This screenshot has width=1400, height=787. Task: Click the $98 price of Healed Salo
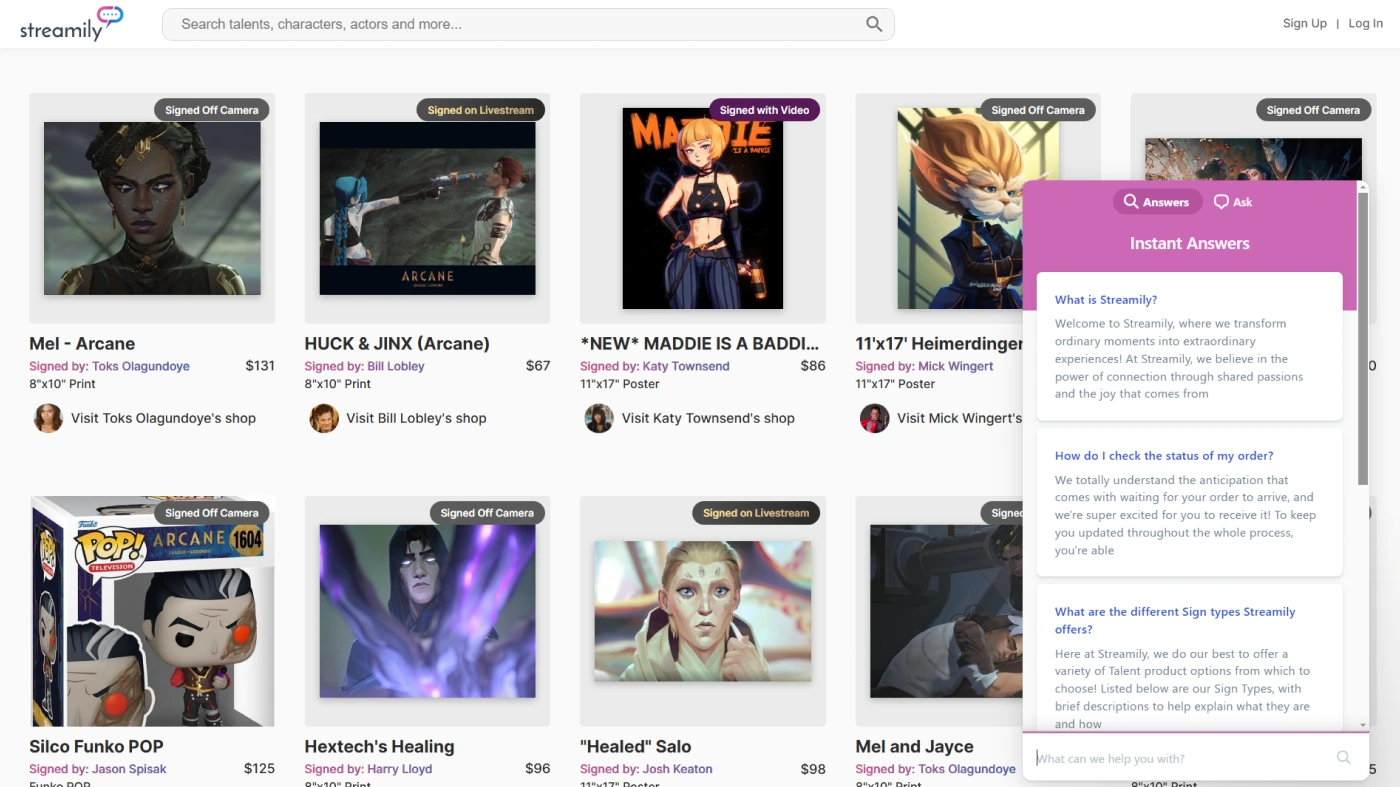click(x=813, y=769)
